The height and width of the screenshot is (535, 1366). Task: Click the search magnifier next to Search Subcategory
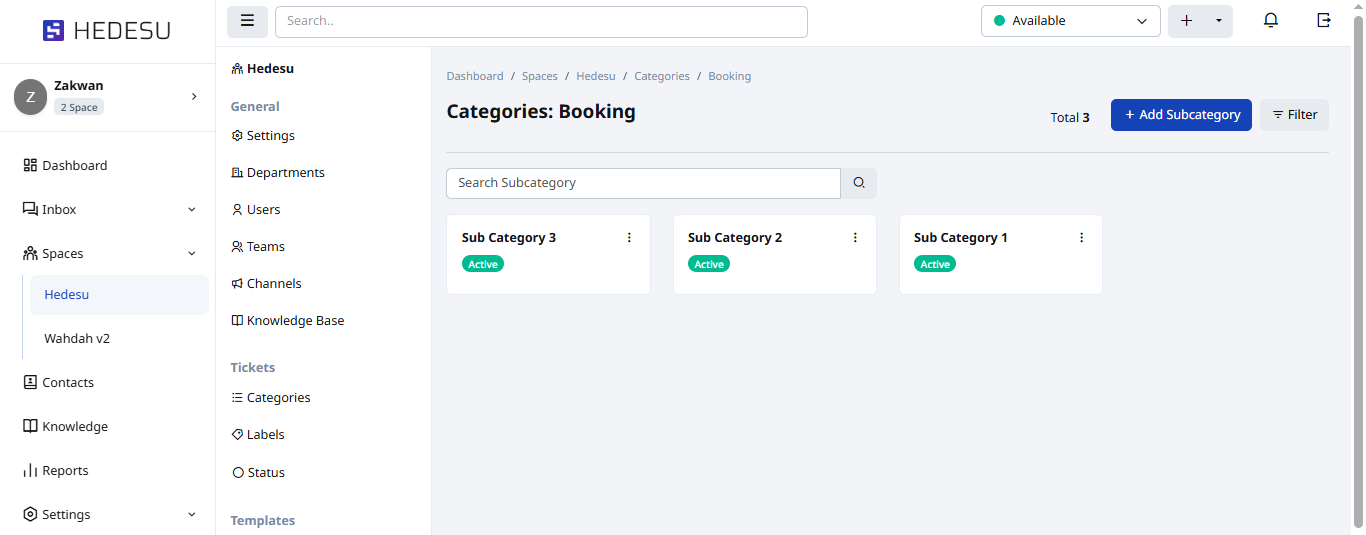click(x=859, y=183)
